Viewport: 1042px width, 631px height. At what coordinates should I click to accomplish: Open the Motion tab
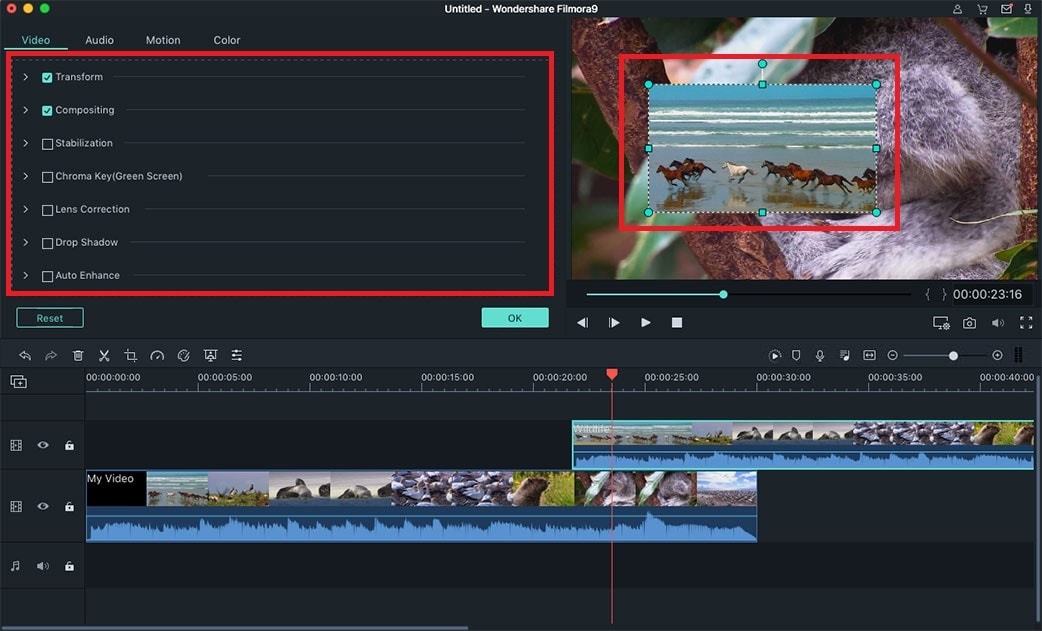(163, 40)
